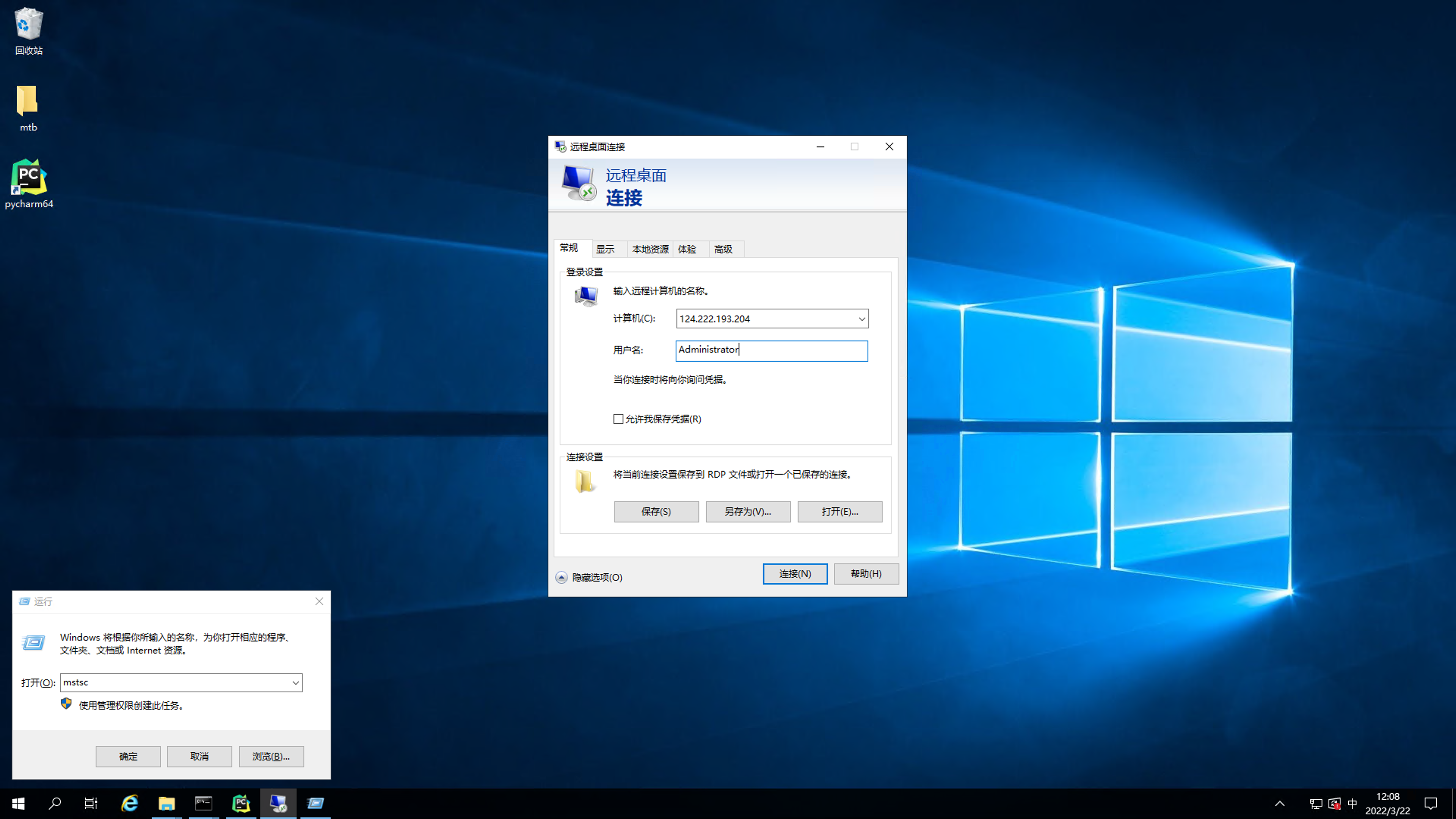Image resolution: width=1456 pixels, height=819 pixels.
Task: Enable the allow saving credentials checkbox
Action: coord(618,419)
